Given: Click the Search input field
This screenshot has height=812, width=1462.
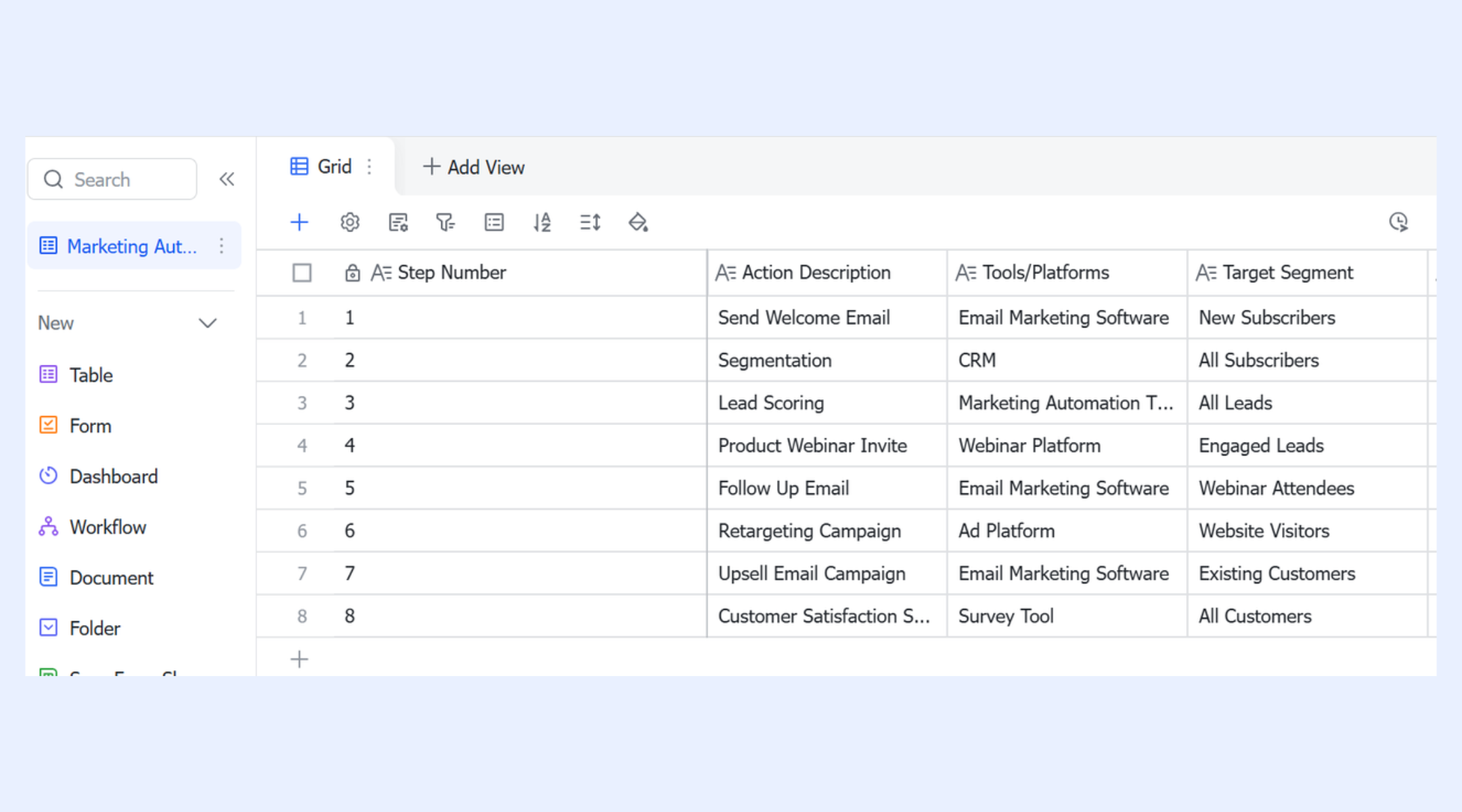Looking at the screenshot, I should coord(112,179).
